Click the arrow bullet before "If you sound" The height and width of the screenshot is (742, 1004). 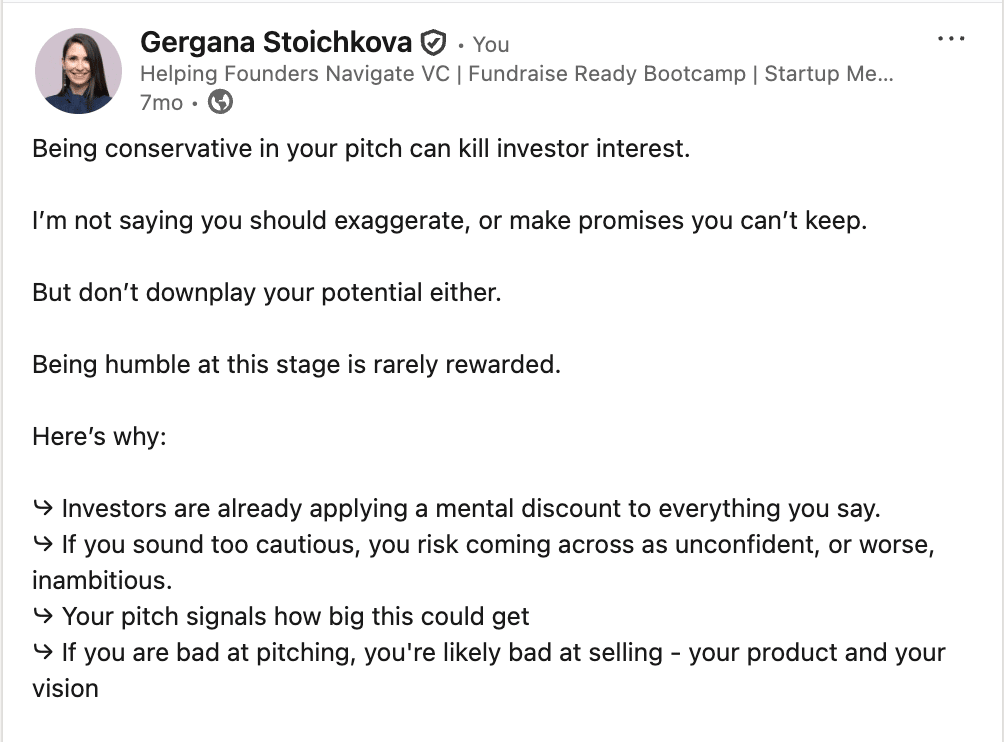pyautogui.click(x=43, y=544)
